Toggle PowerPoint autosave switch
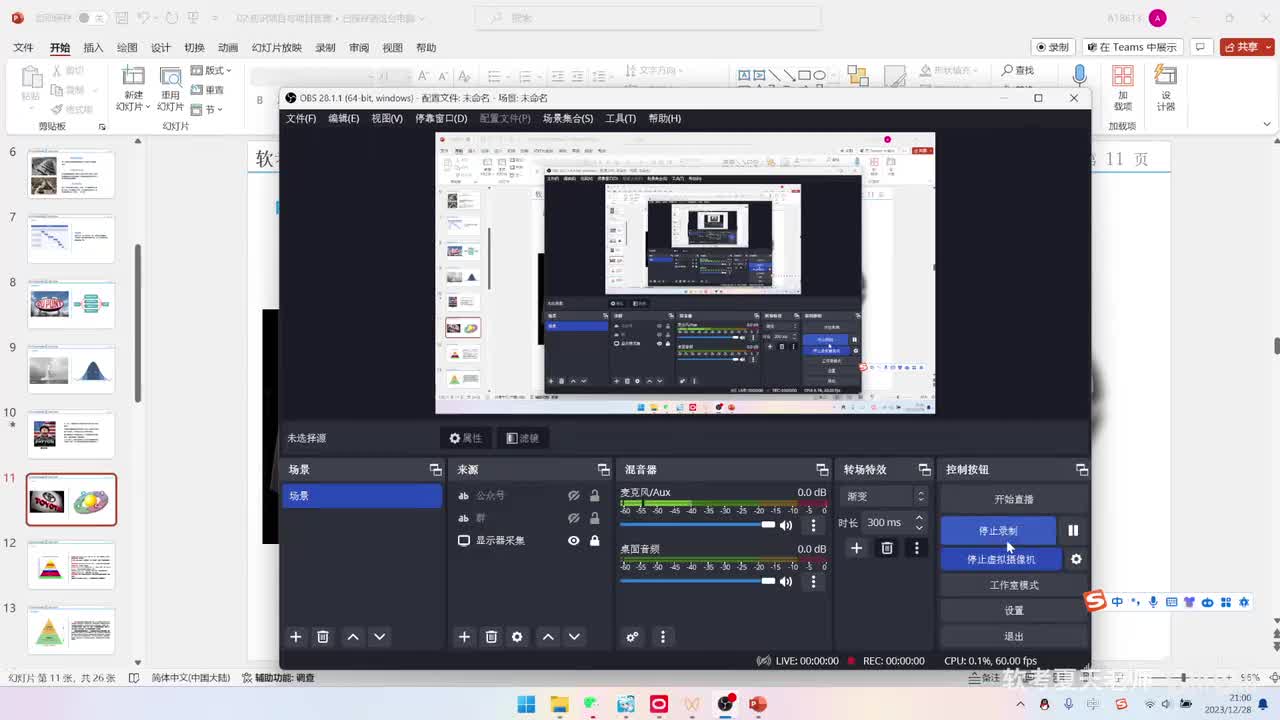1280x720 pixels. [91, 18]
